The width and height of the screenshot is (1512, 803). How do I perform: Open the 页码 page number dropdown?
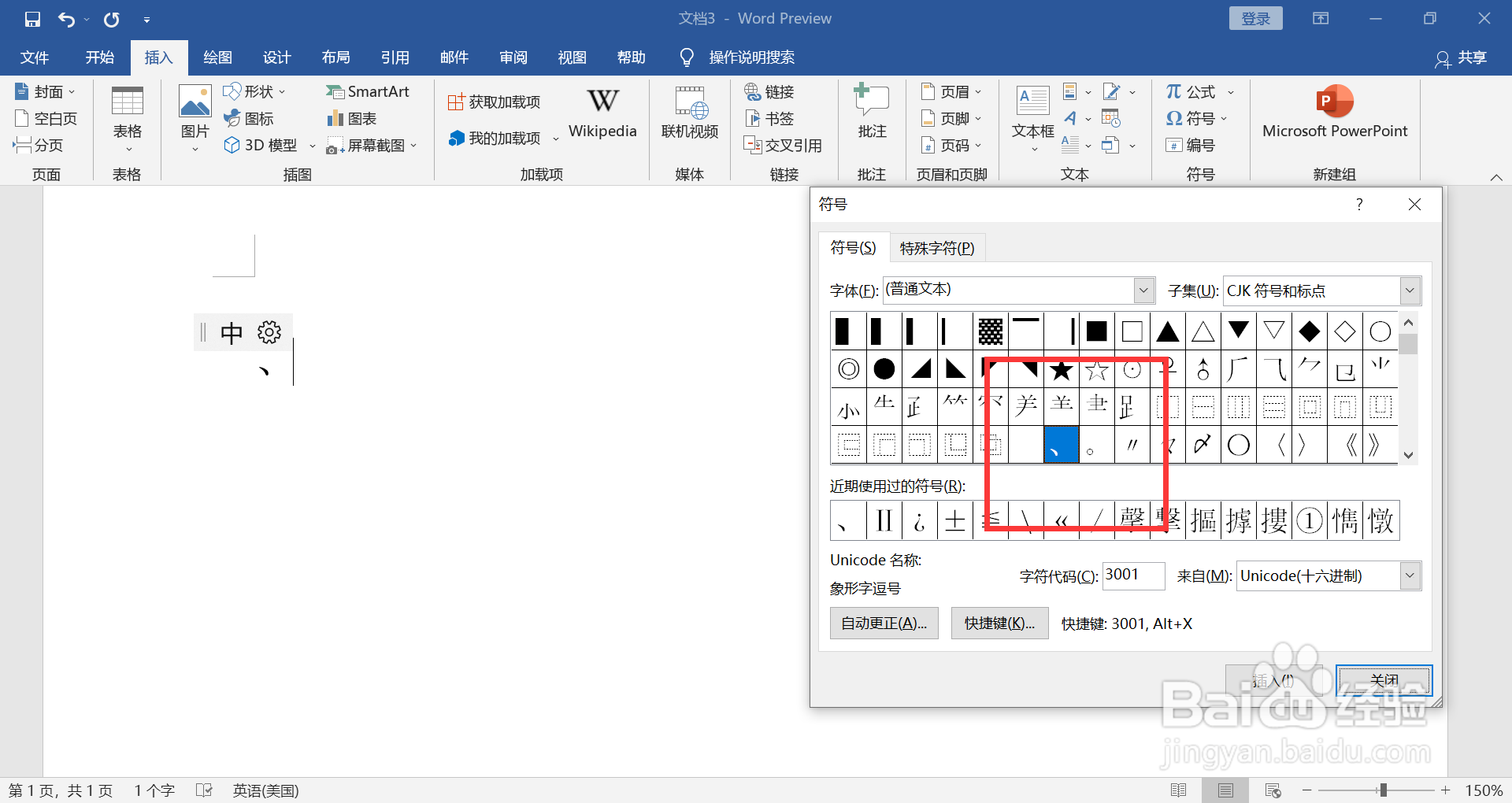(951, 146)
